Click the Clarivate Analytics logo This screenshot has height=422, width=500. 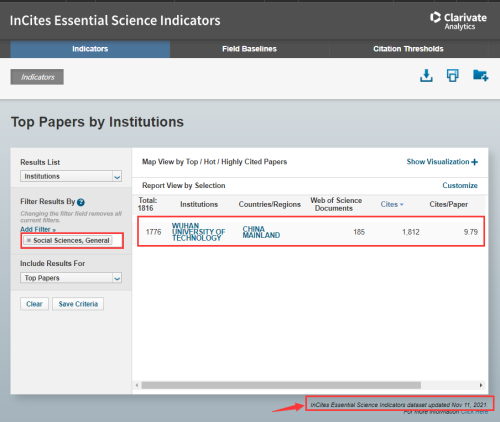click(x=458, y=21)
